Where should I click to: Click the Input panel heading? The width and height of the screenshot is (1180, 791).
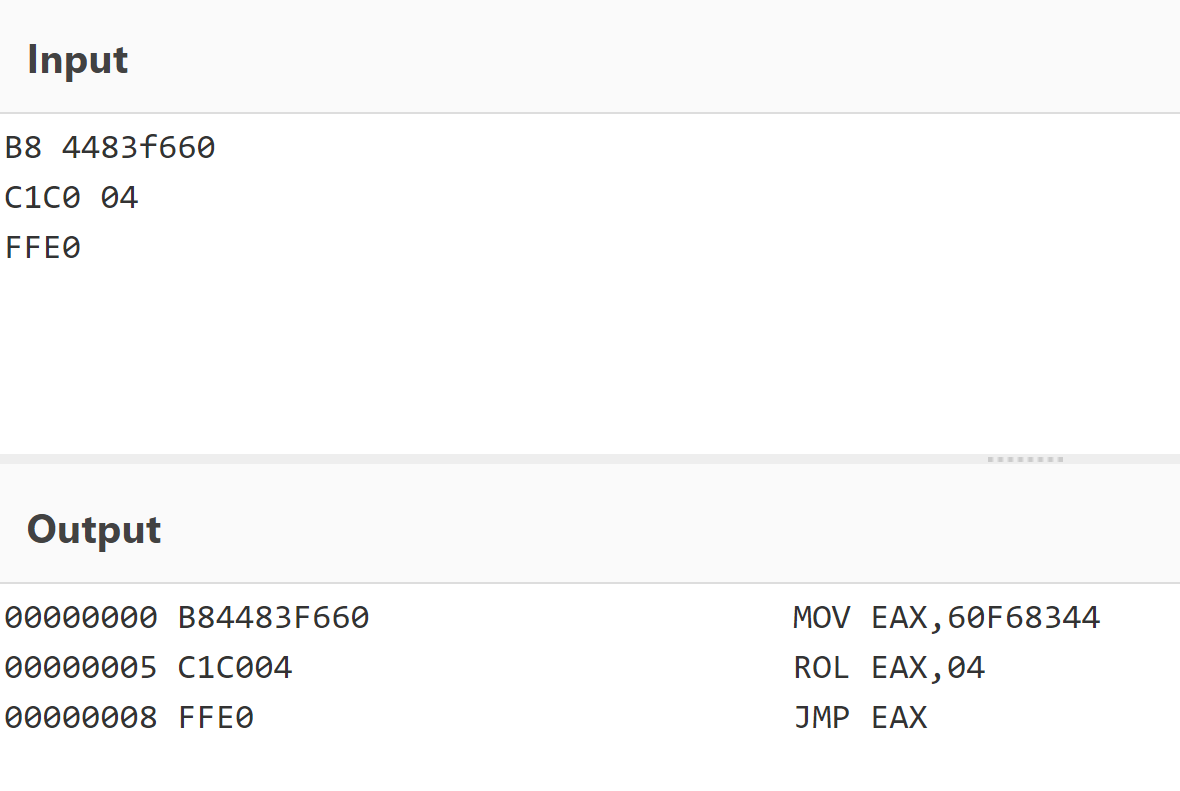78,60
